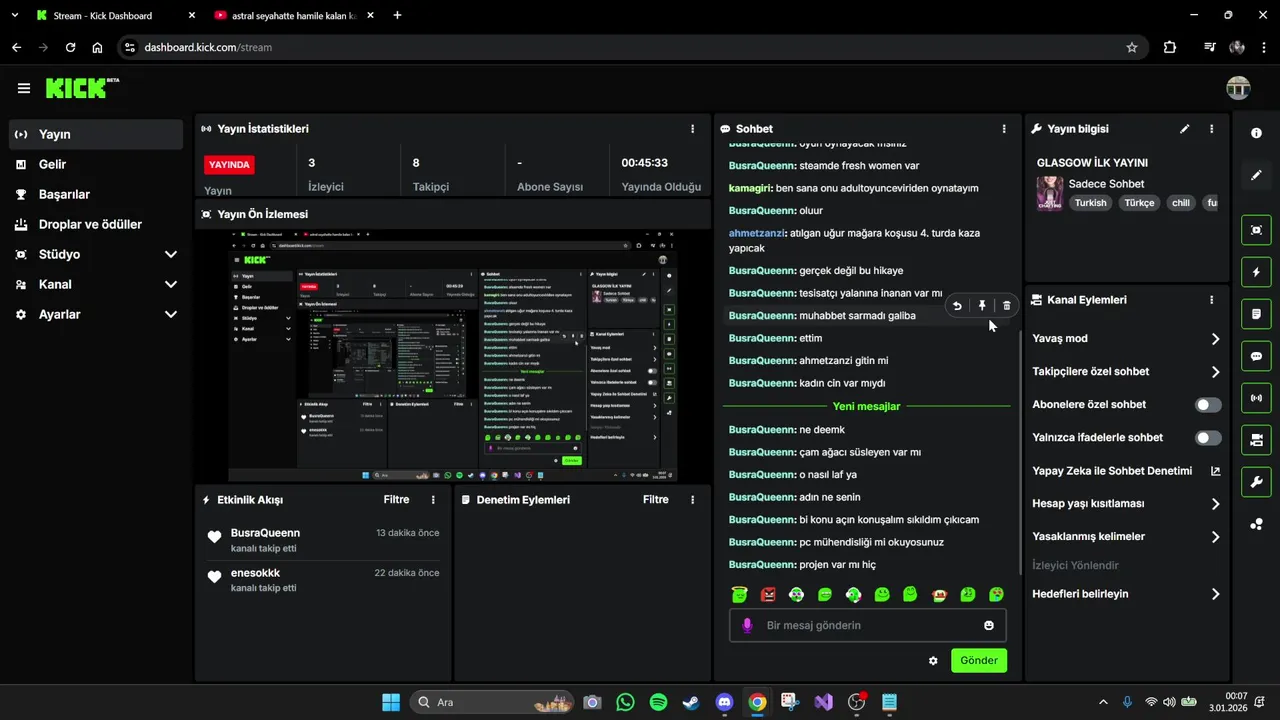Click the Kick logo
The image size is (1280, 720).
pos(82,88)
